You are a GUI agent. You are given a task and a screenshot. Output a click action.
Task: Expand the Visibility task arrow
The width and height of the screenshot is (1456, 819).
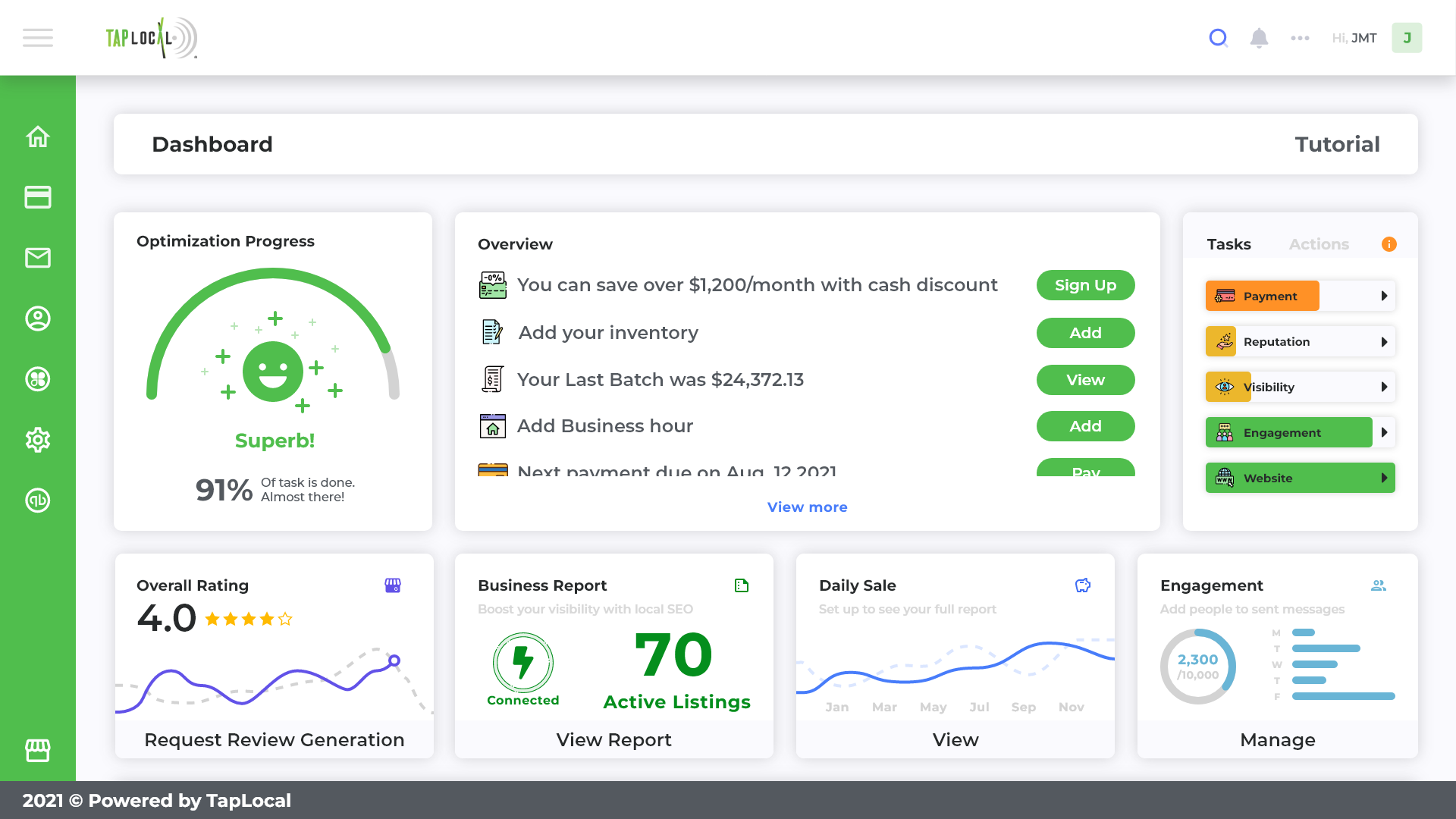click(1384, 387)
